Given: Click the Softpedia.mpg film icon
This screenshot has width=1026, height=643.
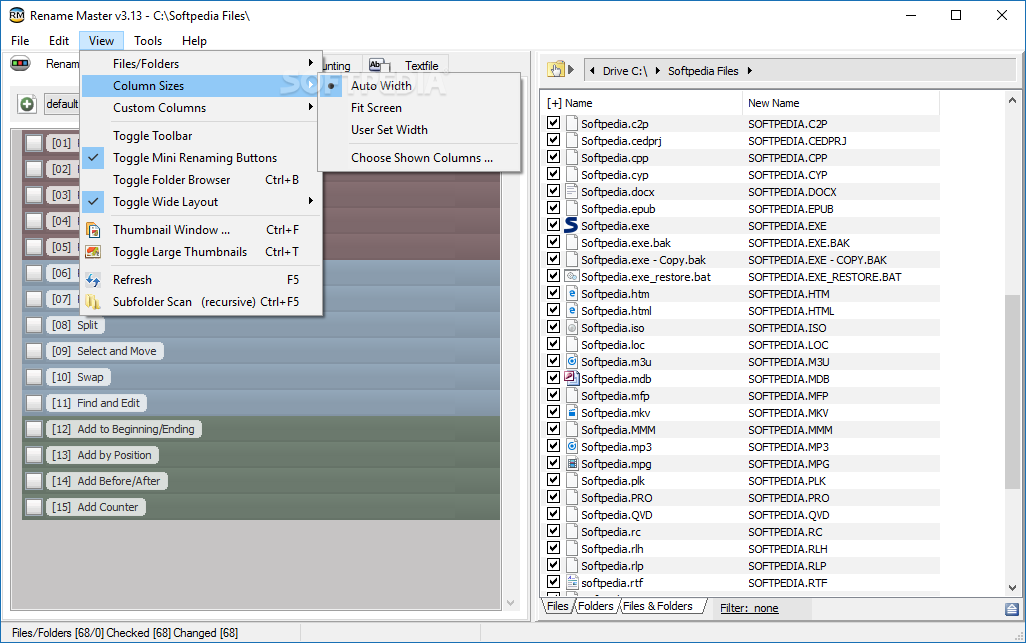Looking at the screenshot, I should coord(571,464).
